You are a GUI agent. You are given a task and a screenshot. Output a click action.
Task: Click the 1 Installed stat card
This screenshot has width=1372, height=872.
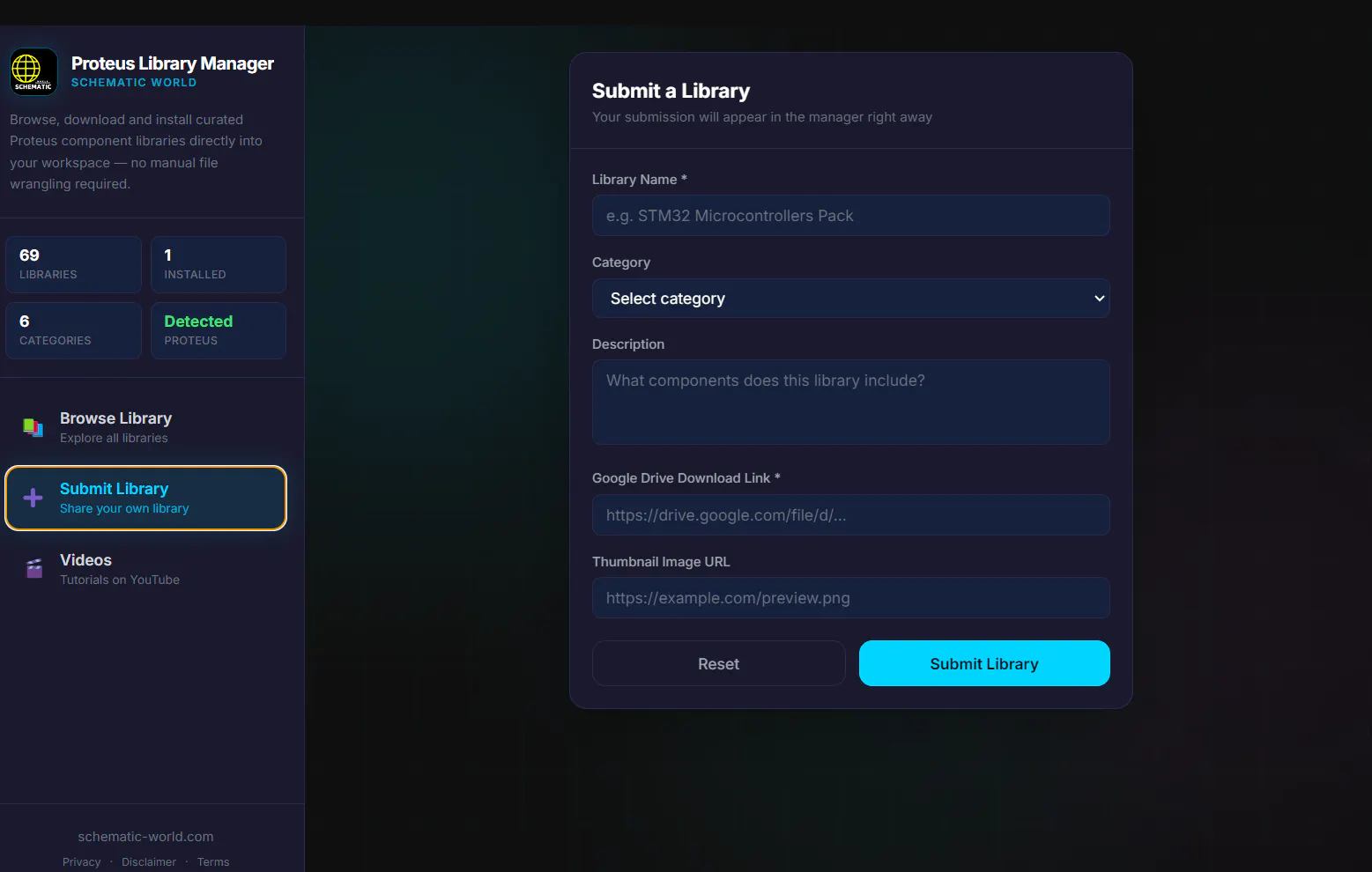pyautogui.click(x=219, y=264)
